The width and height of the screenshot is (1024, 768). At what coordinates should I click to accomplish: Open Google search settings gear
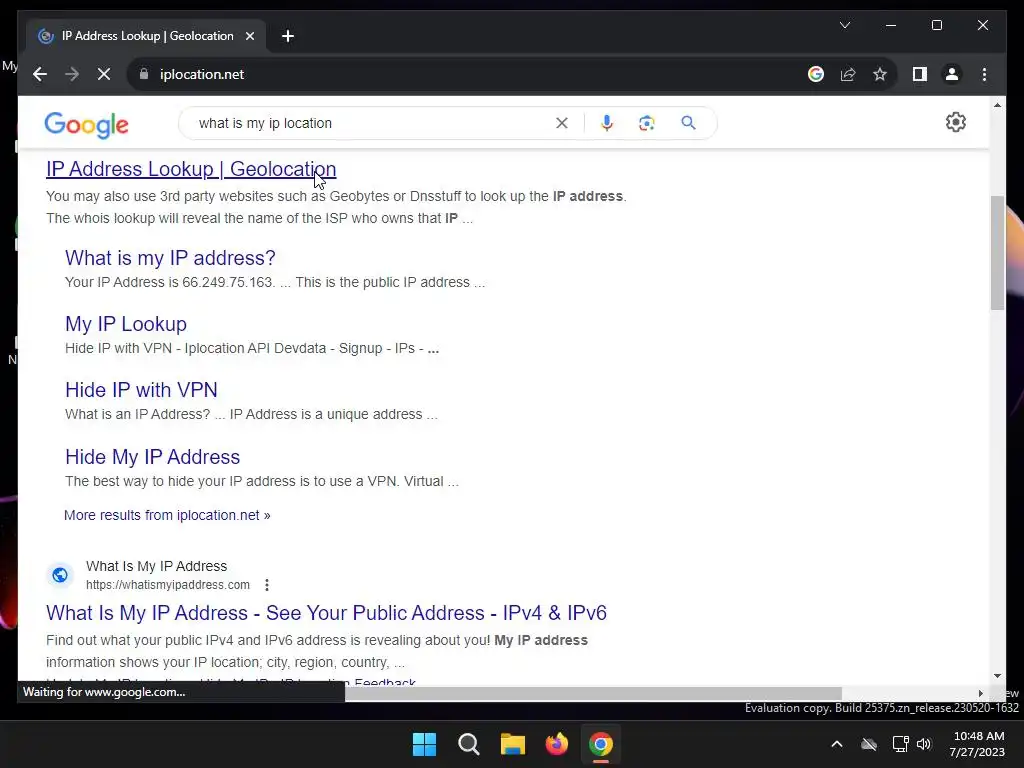click(x=955, y=122)
